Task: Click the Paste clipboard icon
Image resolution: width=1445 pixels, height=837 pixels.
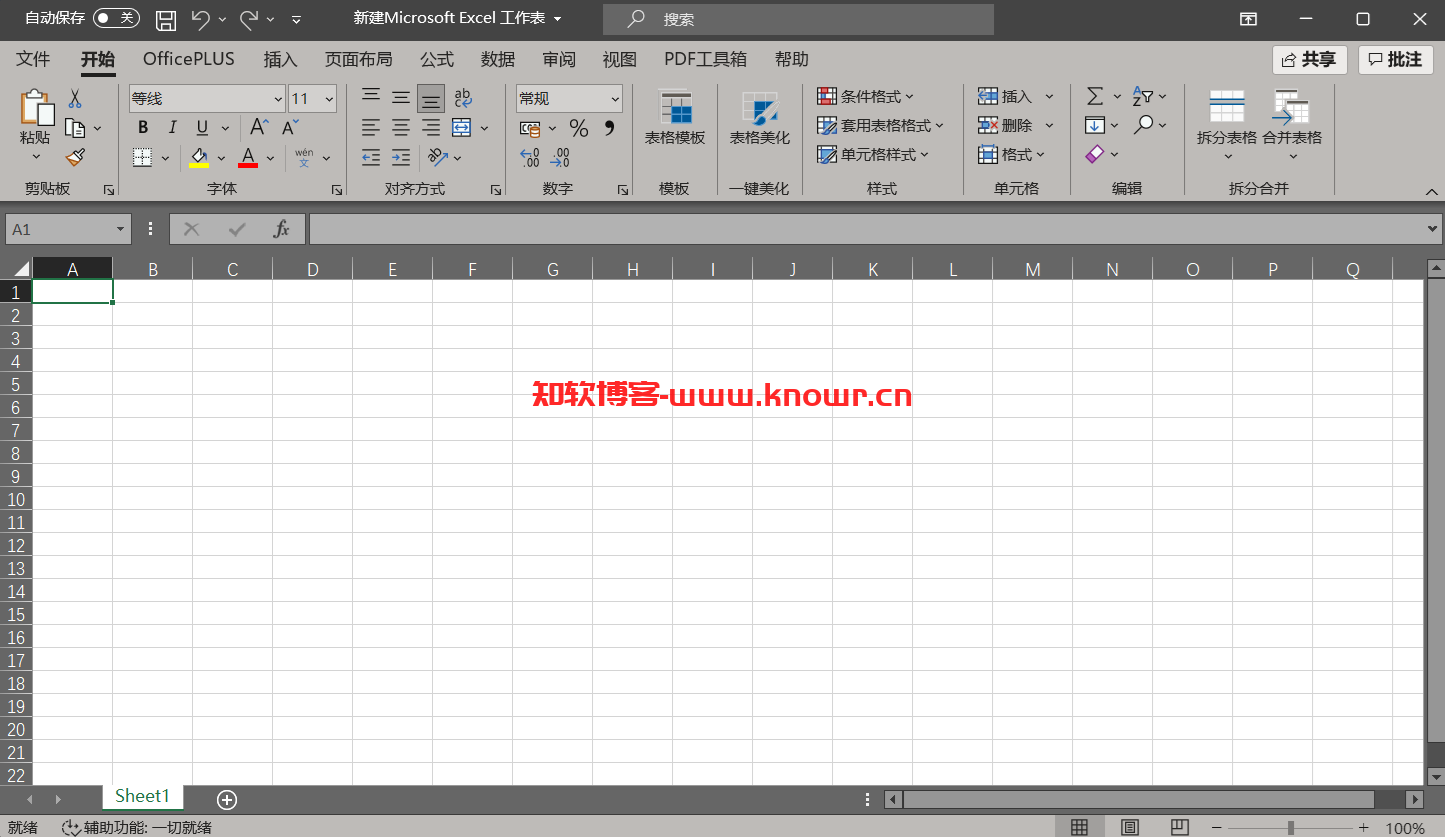Action: pyautogui.click(x=36, y=108)
